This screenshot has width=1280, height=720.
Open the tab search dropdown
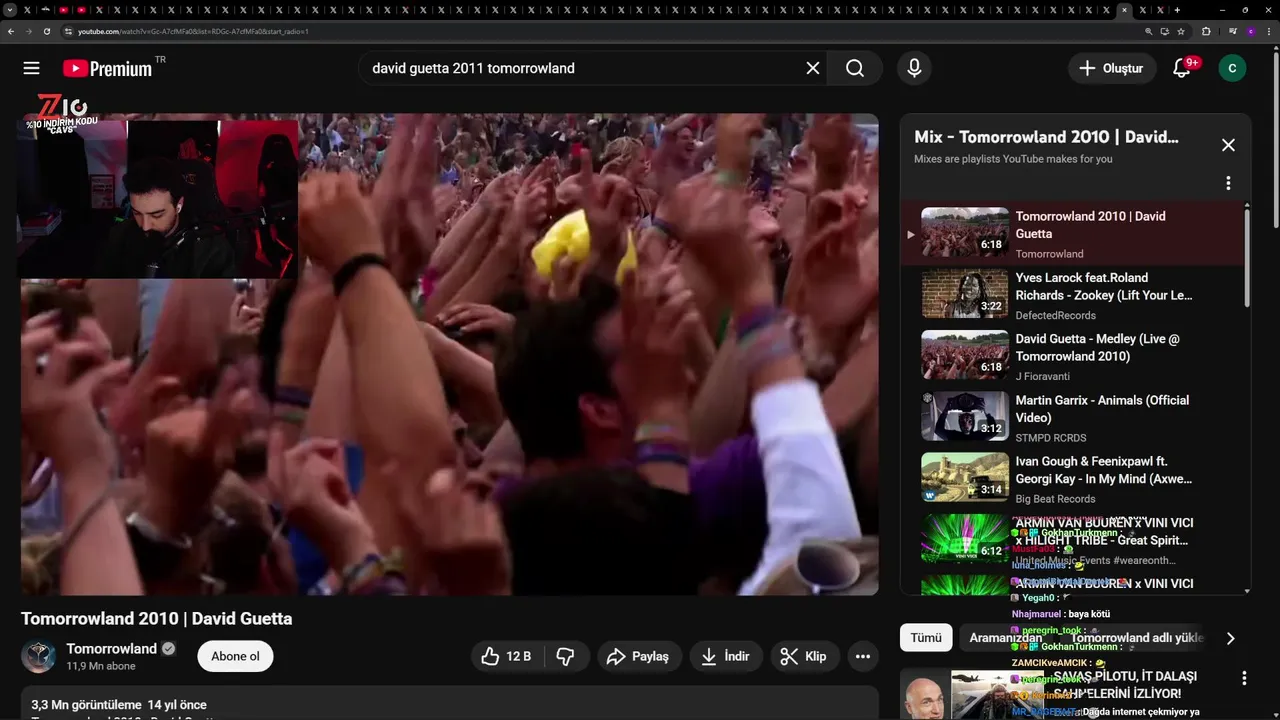point(10,9)
